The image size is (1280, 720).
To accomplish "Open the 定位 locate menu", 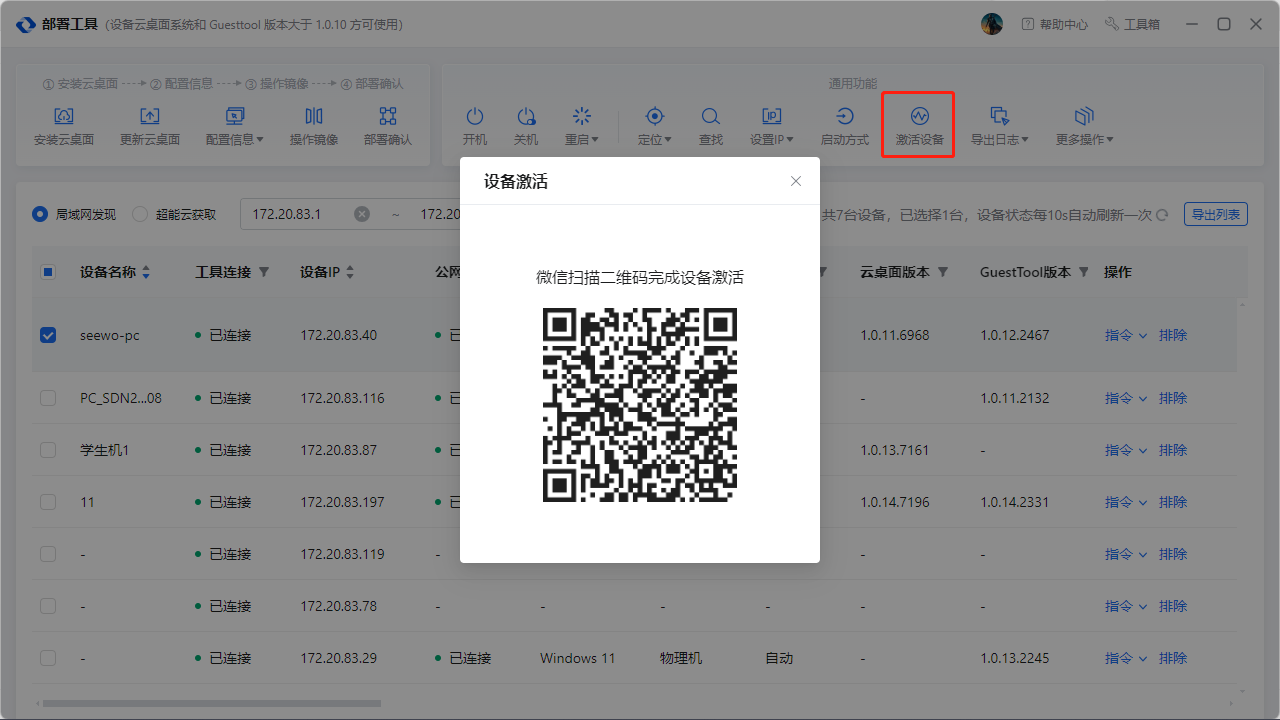I will [655, 127].
